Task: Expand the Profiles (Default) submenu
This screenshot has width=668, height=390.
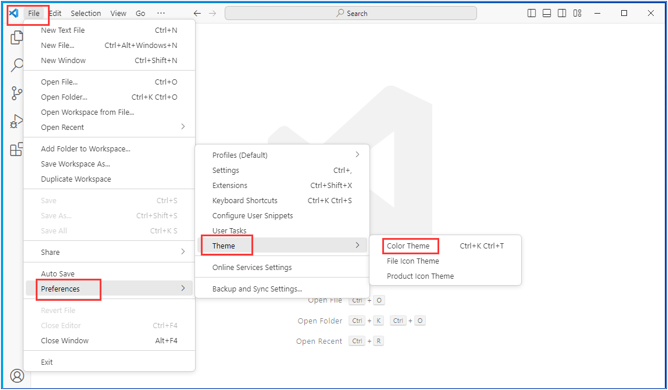Action: click(x=282, y=155)
